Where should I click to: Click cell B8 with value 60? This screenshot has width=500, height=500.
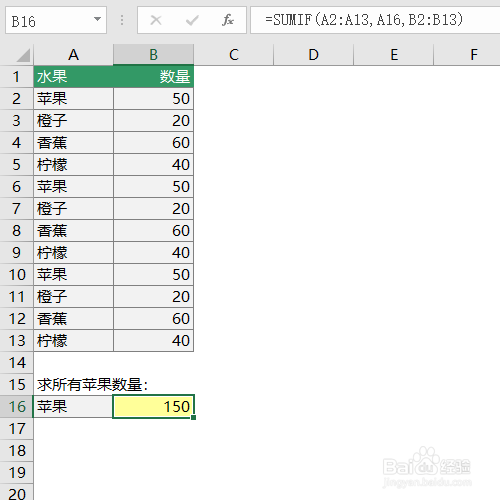tap(153, 231)
